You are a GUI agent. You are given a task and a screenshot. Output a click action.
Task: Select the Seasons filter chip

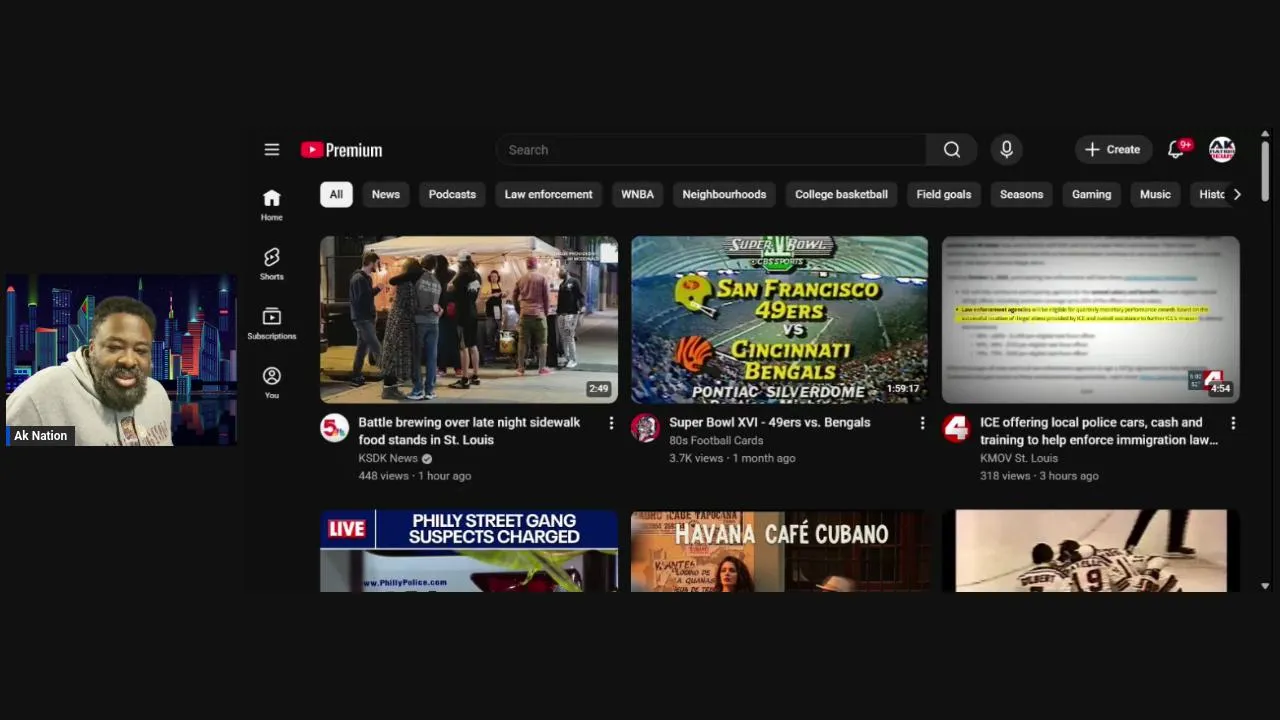[1021, 194]
